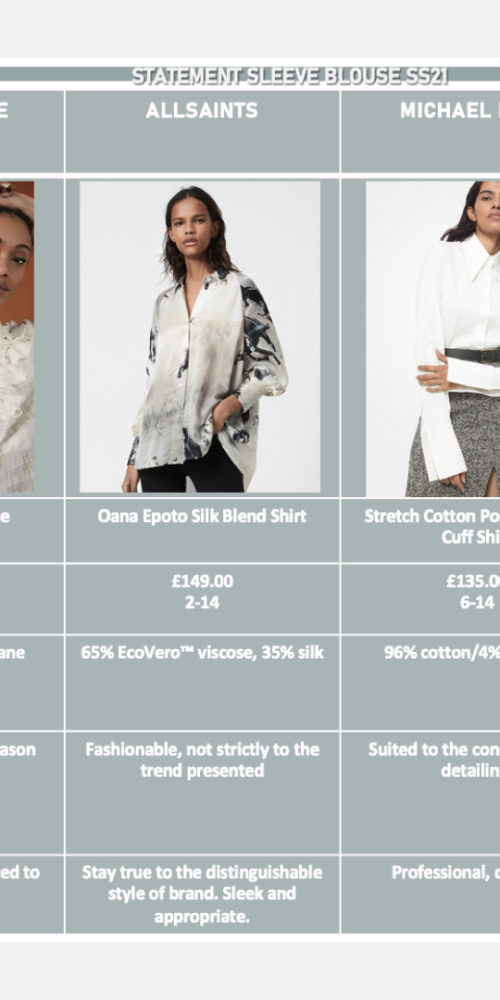Viewport: 500px width, 1000px height.
Task: Click the Stretch Cotton product name cell
Action: [421, 531]
